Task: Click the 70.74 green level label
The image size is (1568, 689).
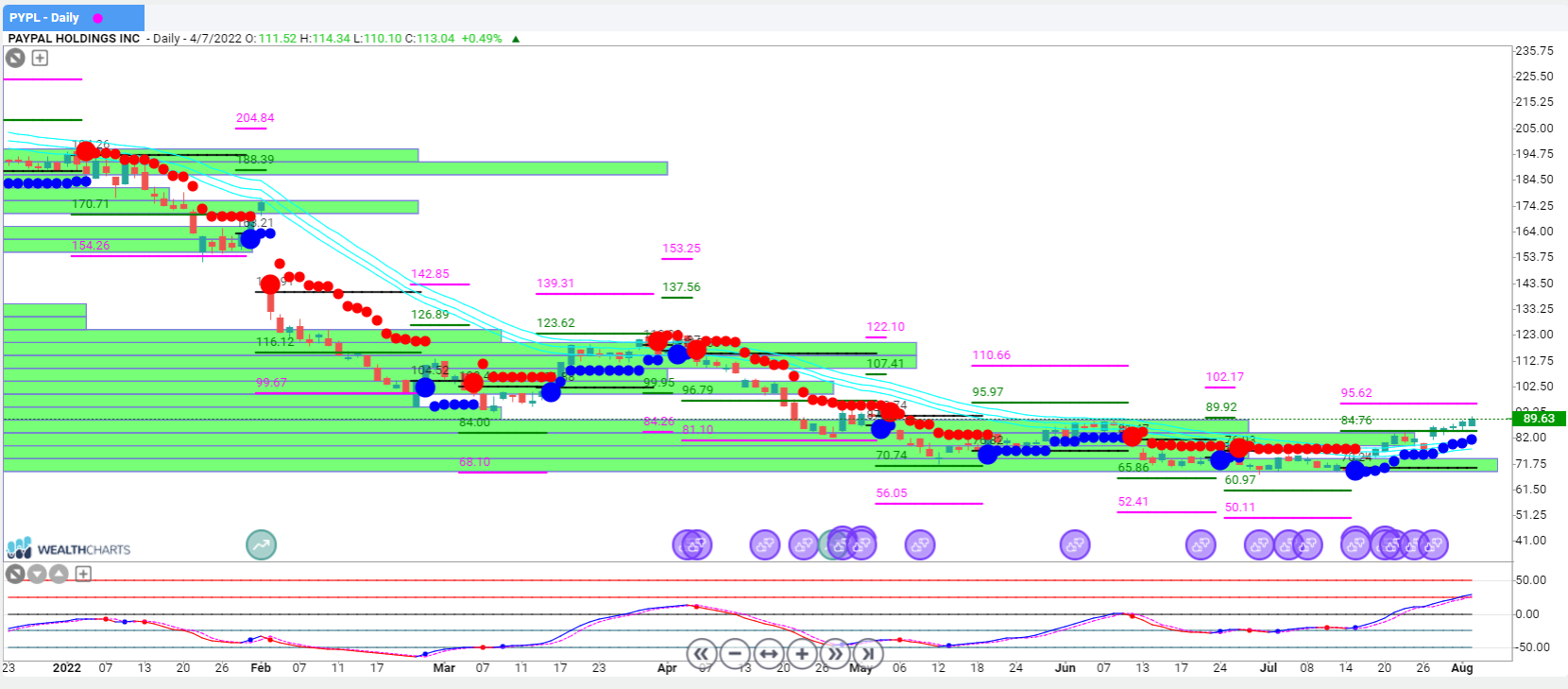Action: coord(892,456)
